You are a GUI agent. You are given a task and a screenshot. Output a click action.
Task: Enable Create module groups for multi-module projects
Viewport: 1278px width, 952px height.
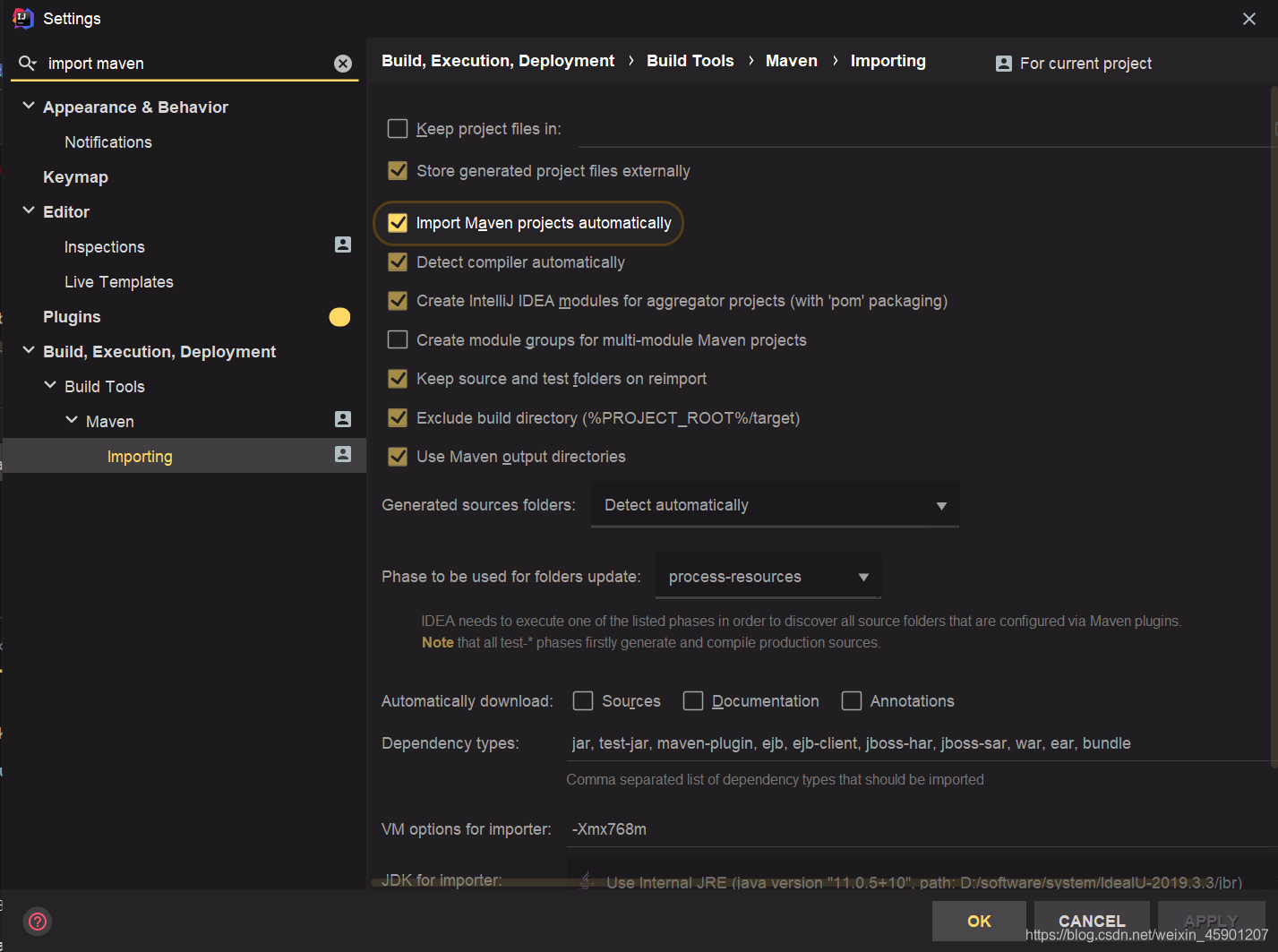click(x=398, y=340)
